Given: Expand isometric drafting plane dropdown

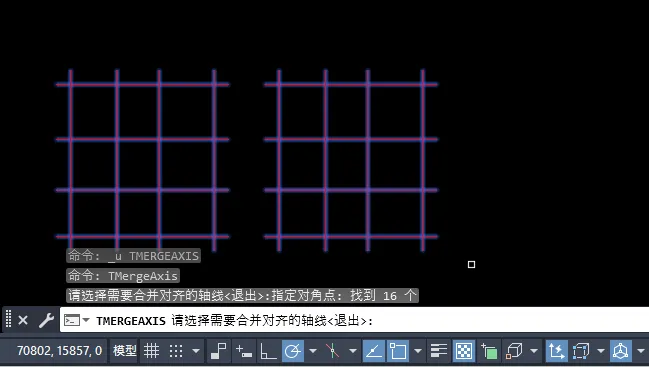Looking at the screenshot, I should tap(353, 351).
